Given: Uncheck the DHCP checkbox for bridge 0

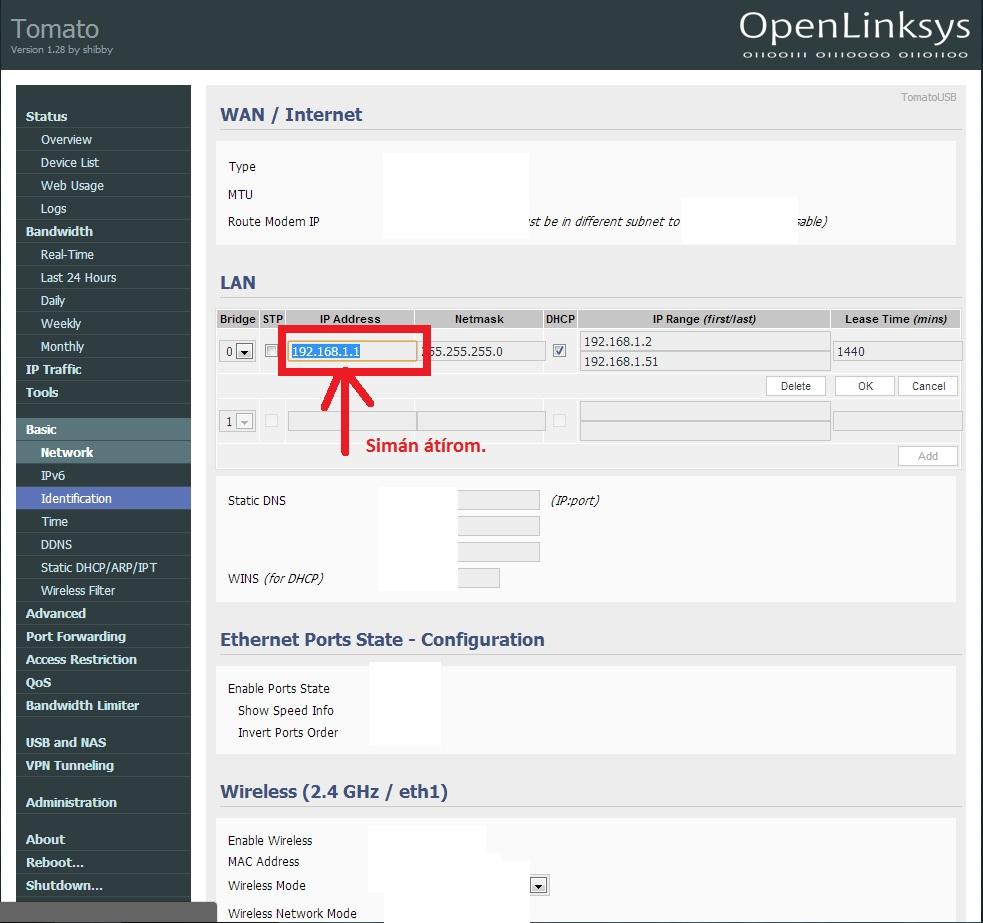Looking at the screenshot, I should pos(559,351).
